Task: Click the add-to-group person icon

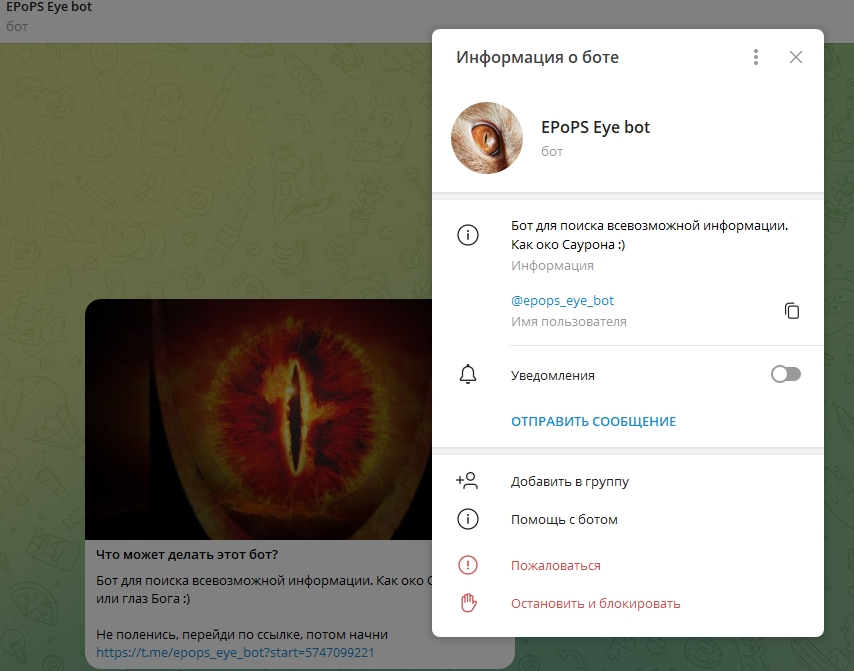Action: pos(467,480)
